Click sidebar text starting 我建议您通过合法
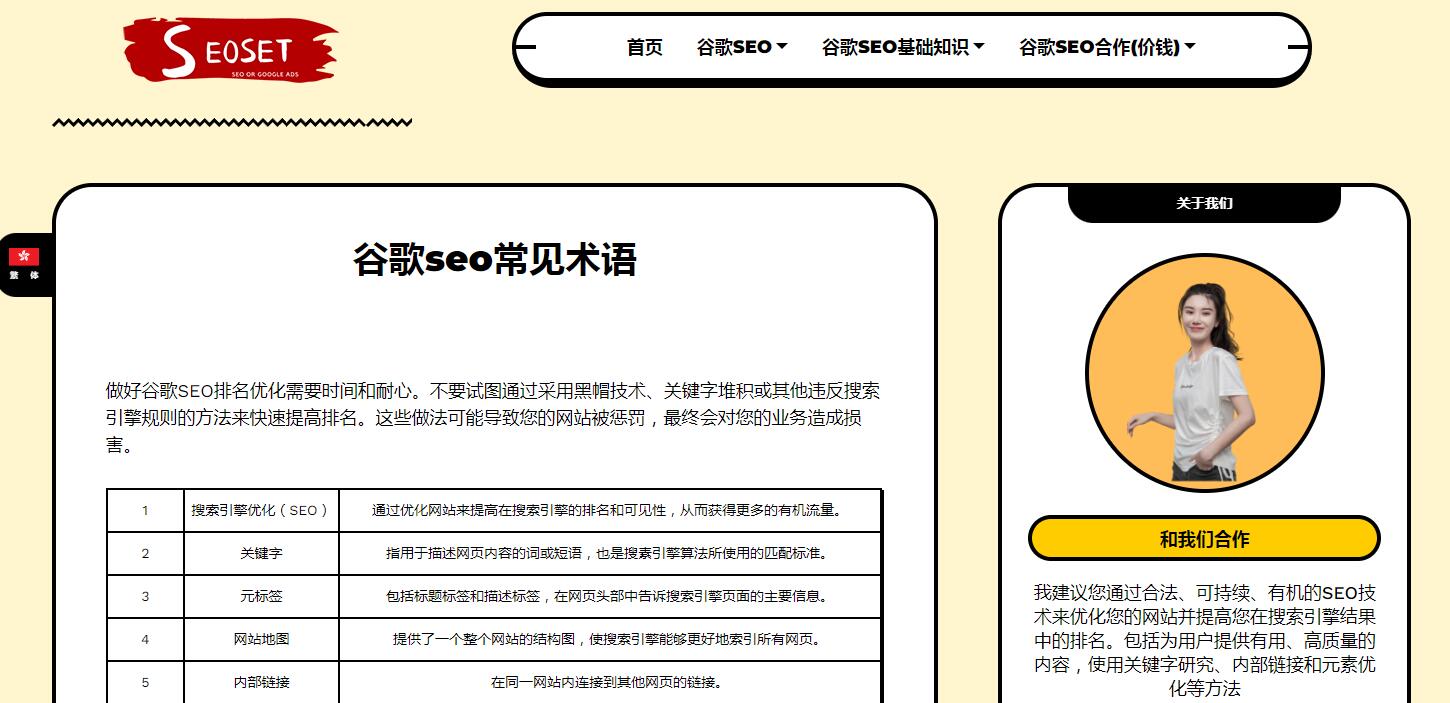 pos(1204,640)
